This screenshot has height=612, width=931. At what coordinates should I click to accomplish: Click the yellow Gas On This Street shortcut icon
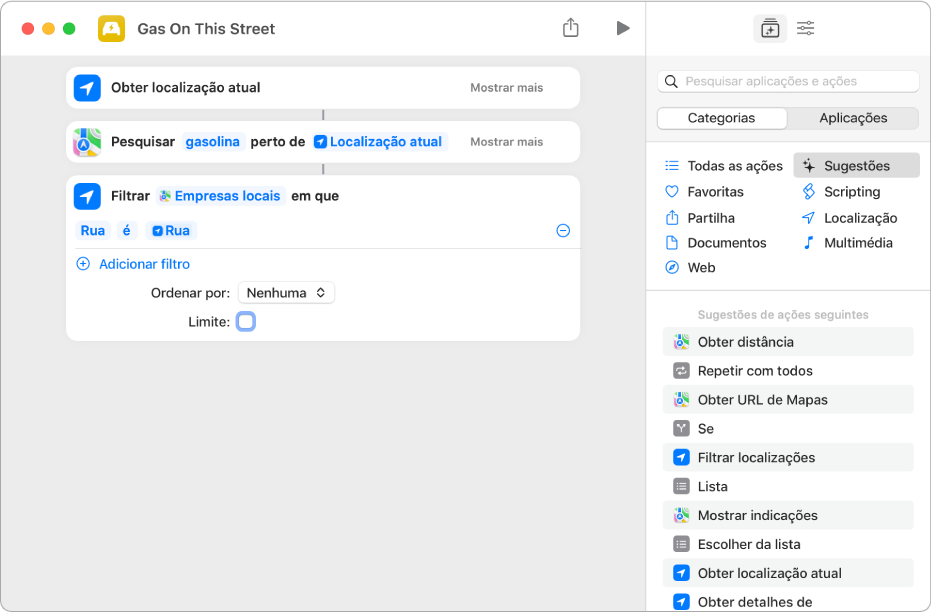(111, 29)
